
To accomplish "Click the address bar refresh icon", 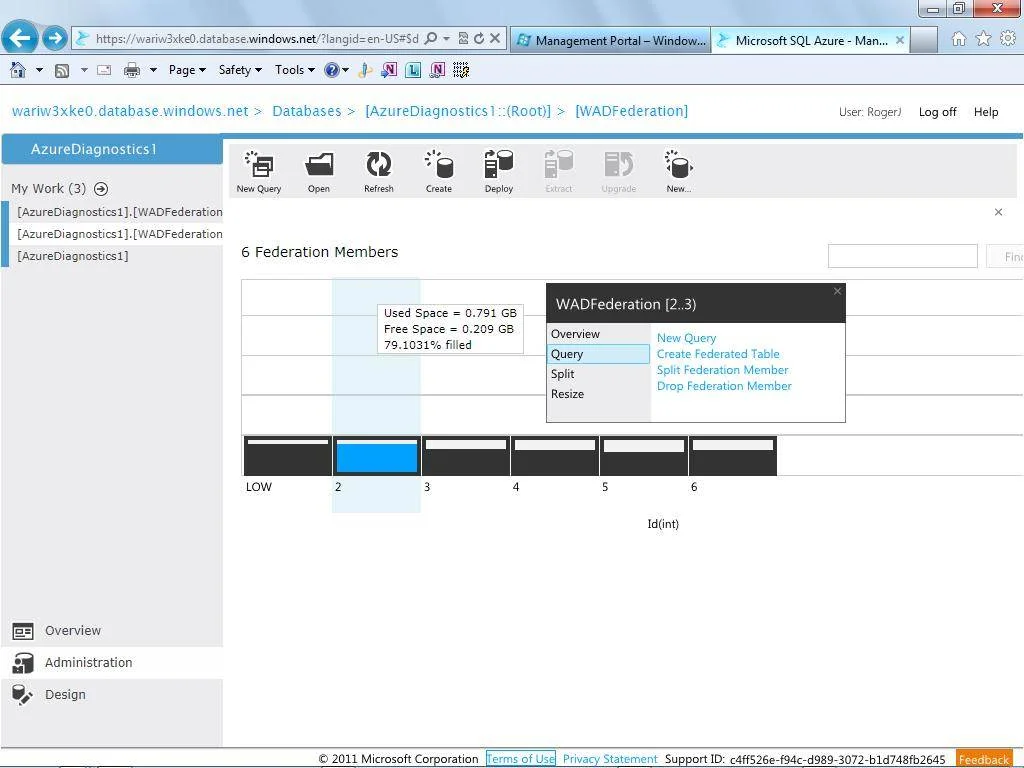I will tap(479, 39).
